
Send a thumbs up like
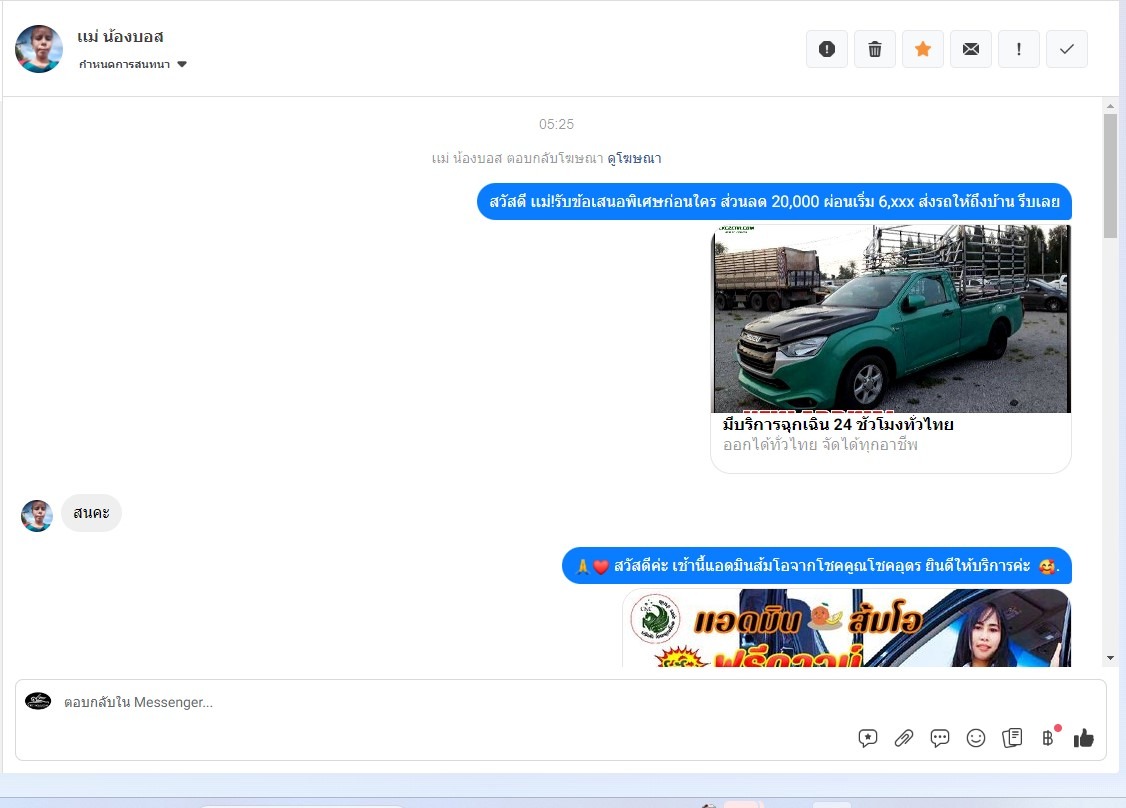tap(1084, 738)
